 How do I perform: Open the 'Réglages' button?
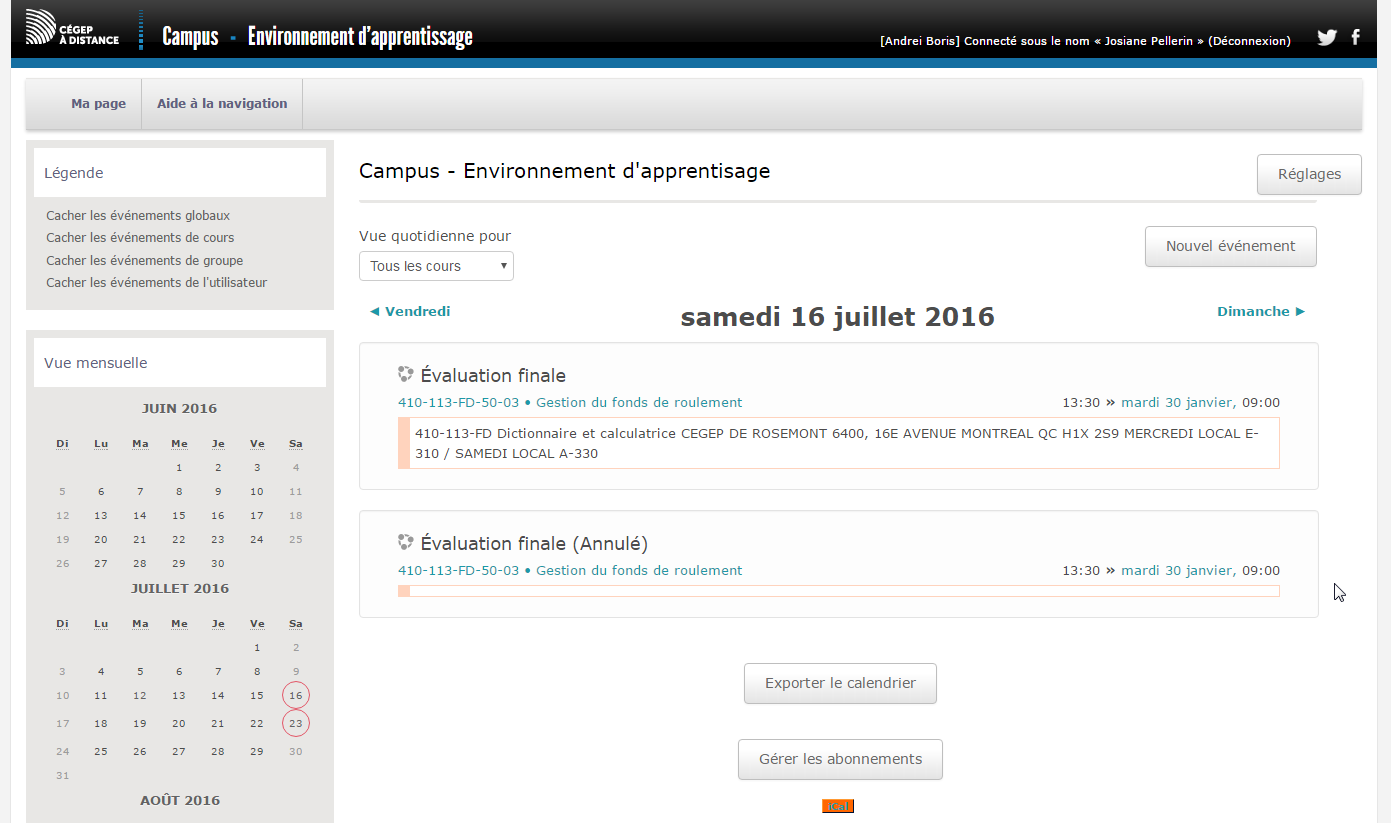click(x=1309, y=174)
